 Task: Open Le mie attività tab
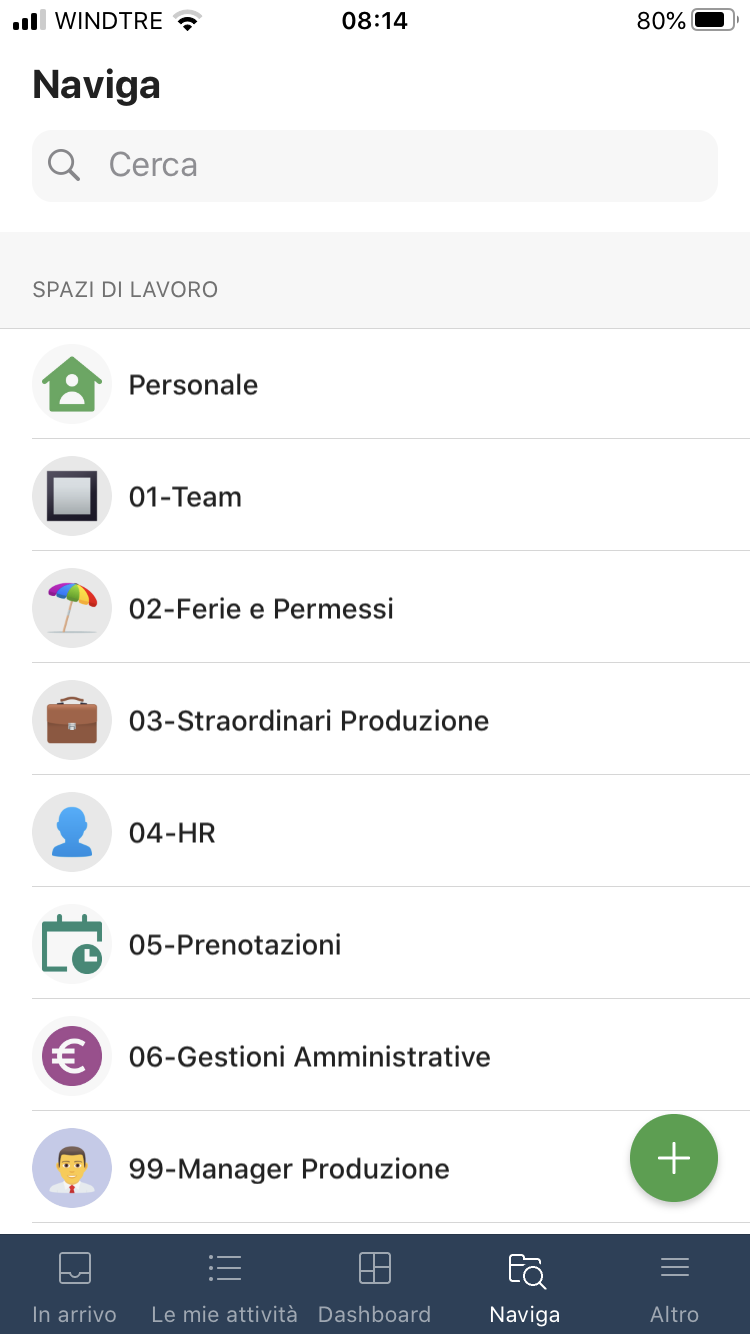click(225, 1285)
